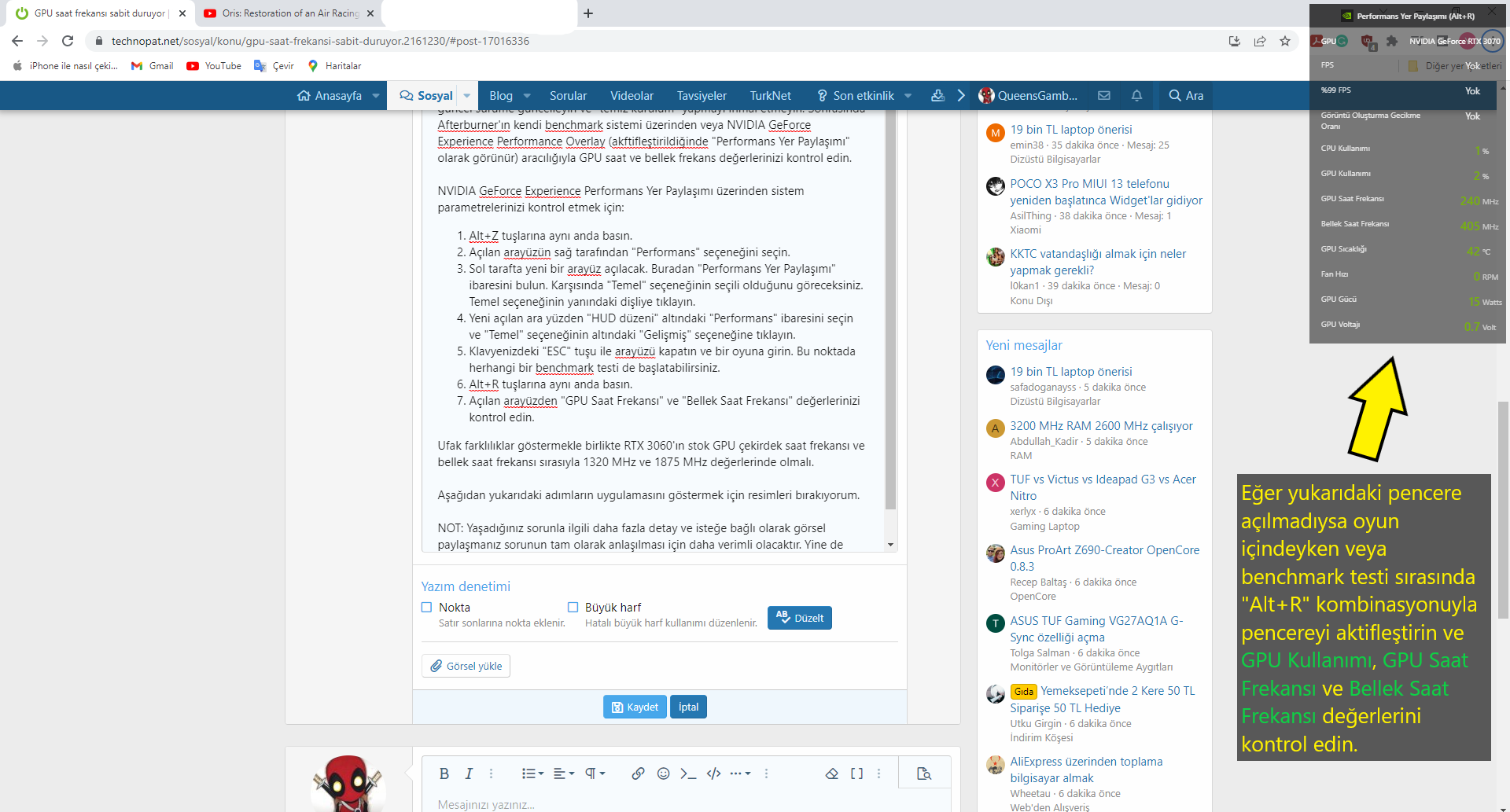
Task: Open the Haritalar maps bookmark
Action: point(334,66)
